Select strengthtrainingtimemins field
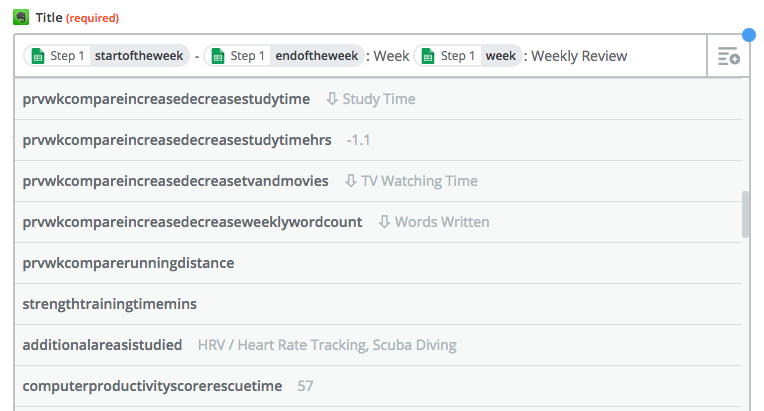The height and width of the screenshot is (411, 764). click(116, 304)
